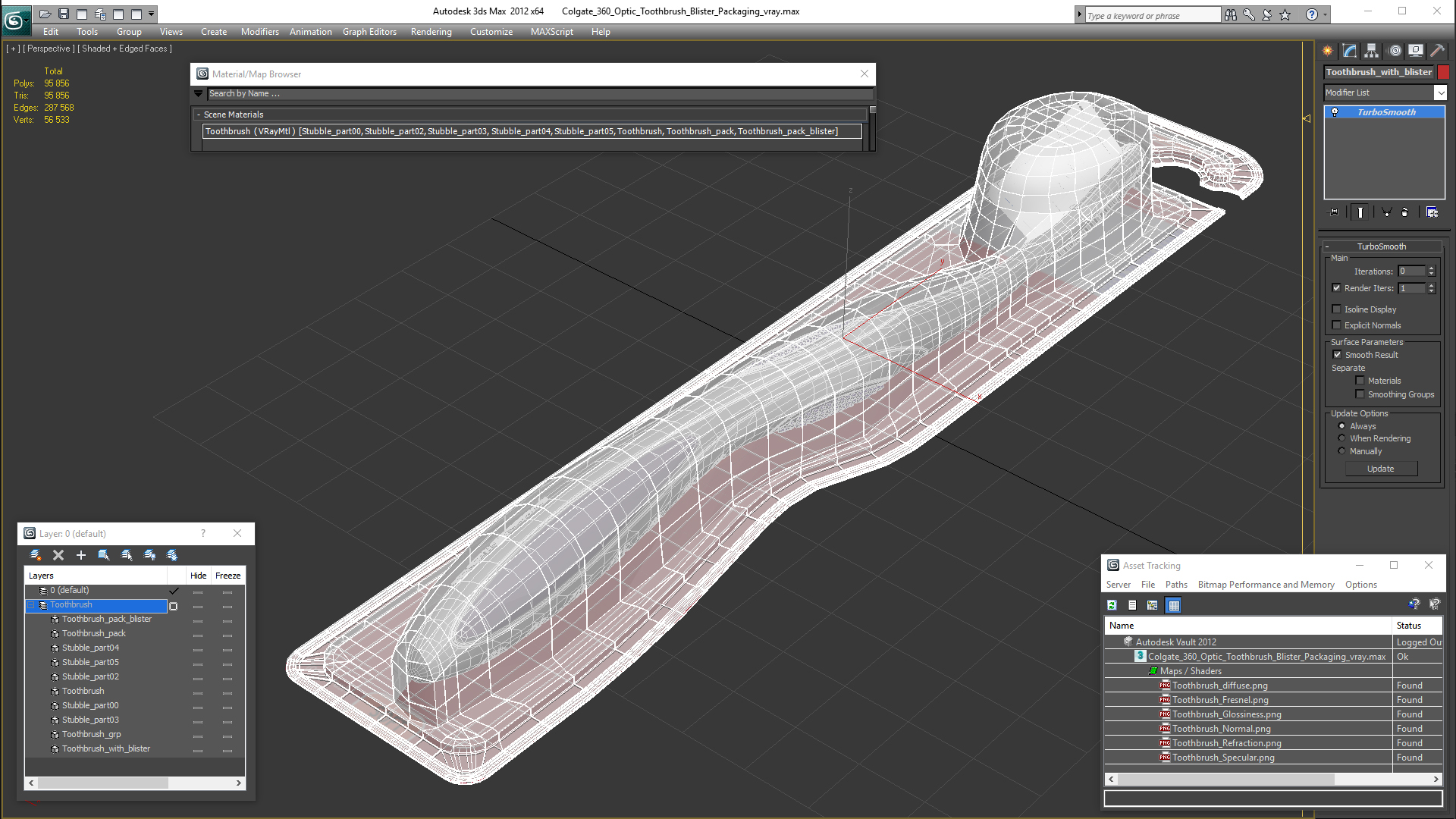Click the Asset Tracking refresh icon

1112,605
